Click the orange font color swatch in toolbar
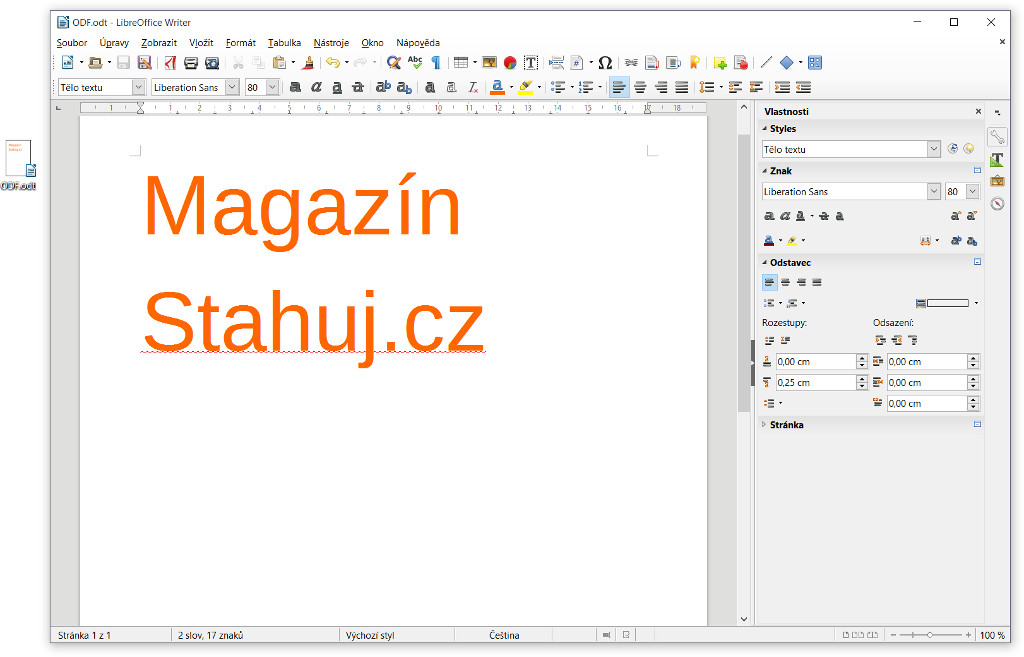This screenshot has height=657, width=1024. [498, 88]
